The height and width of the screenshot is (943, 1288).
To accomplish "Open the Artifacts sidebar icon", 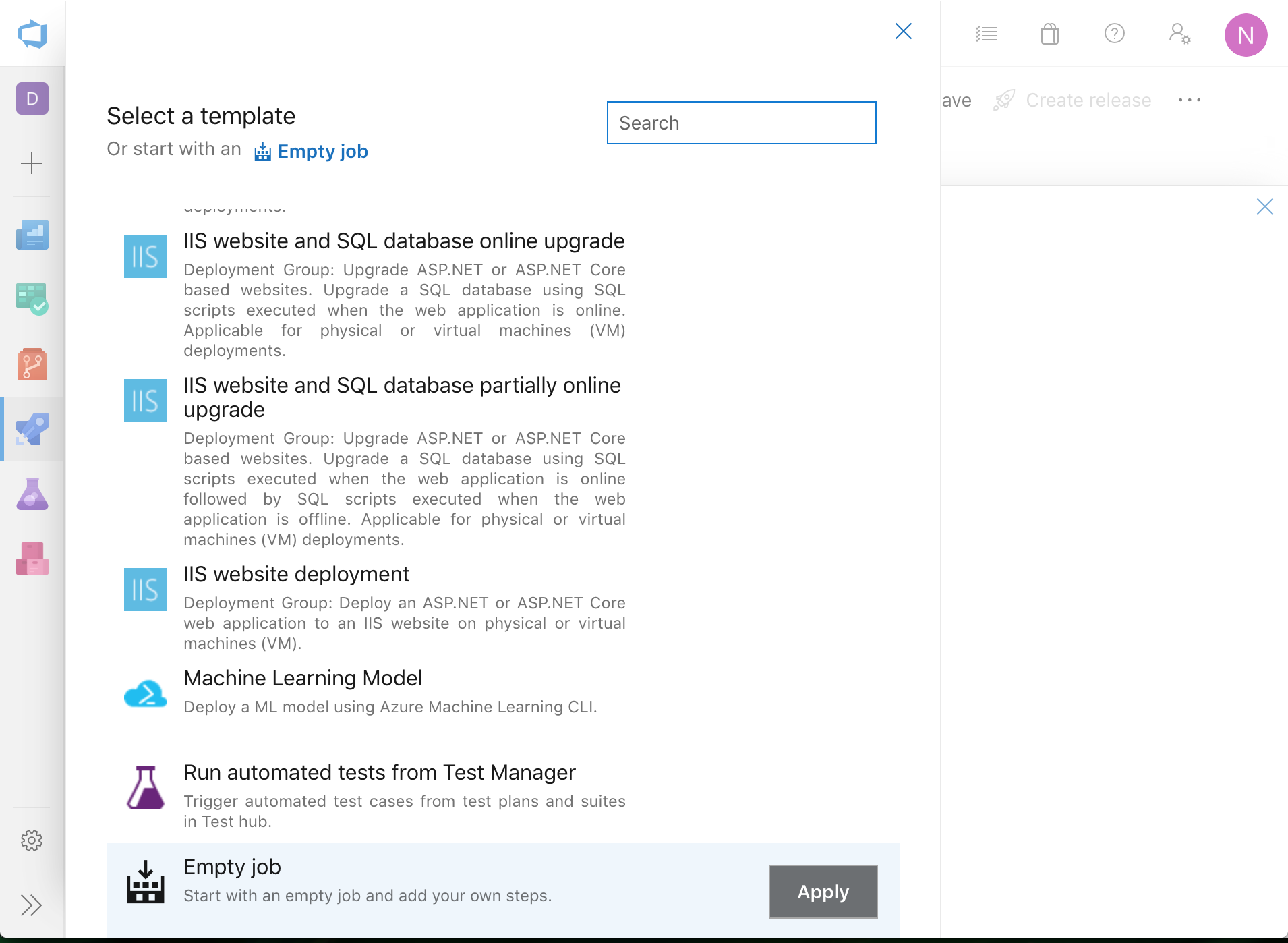I will click(x=32, y=559).
